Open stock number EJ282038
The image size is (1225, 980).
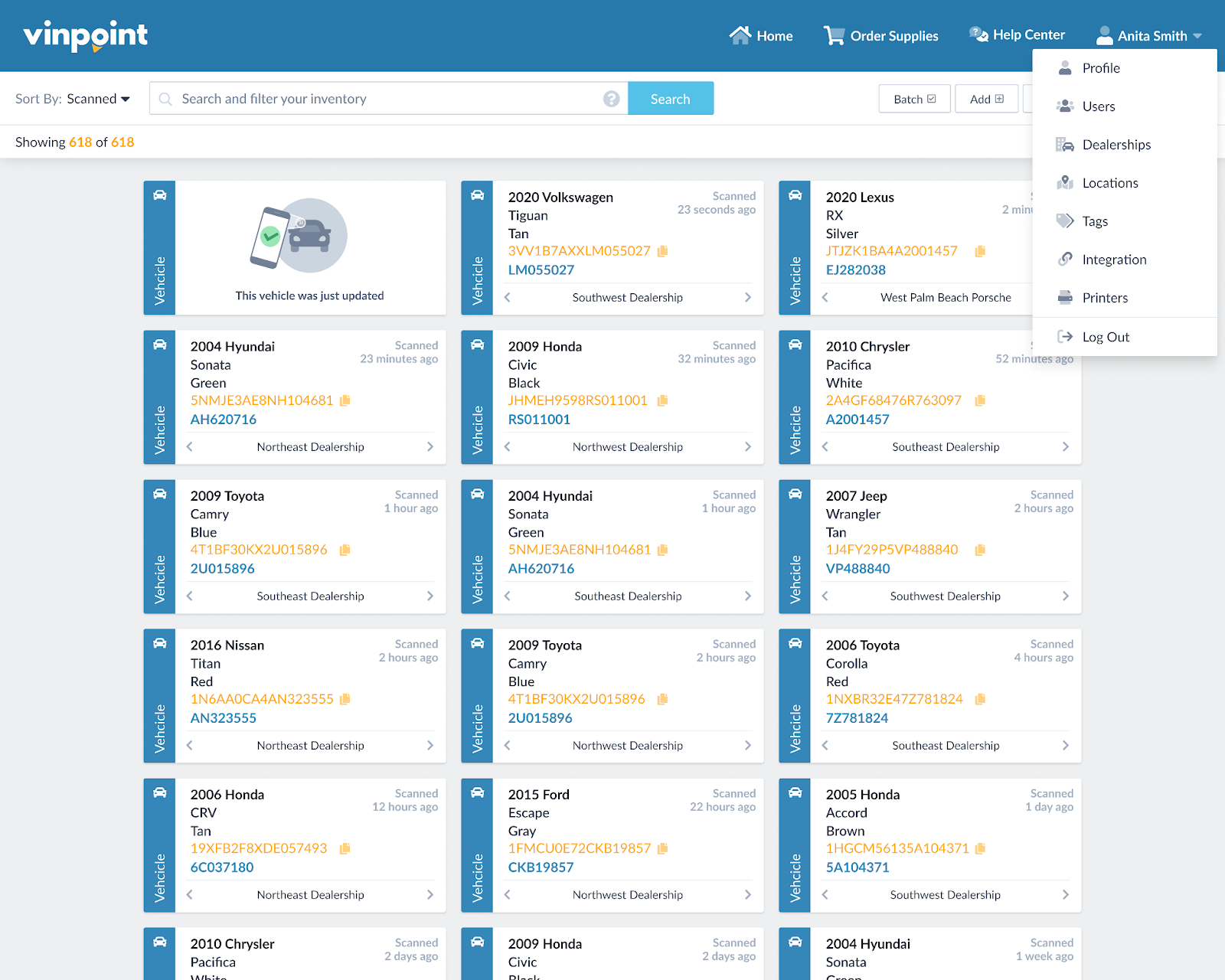tap(856, 270)
